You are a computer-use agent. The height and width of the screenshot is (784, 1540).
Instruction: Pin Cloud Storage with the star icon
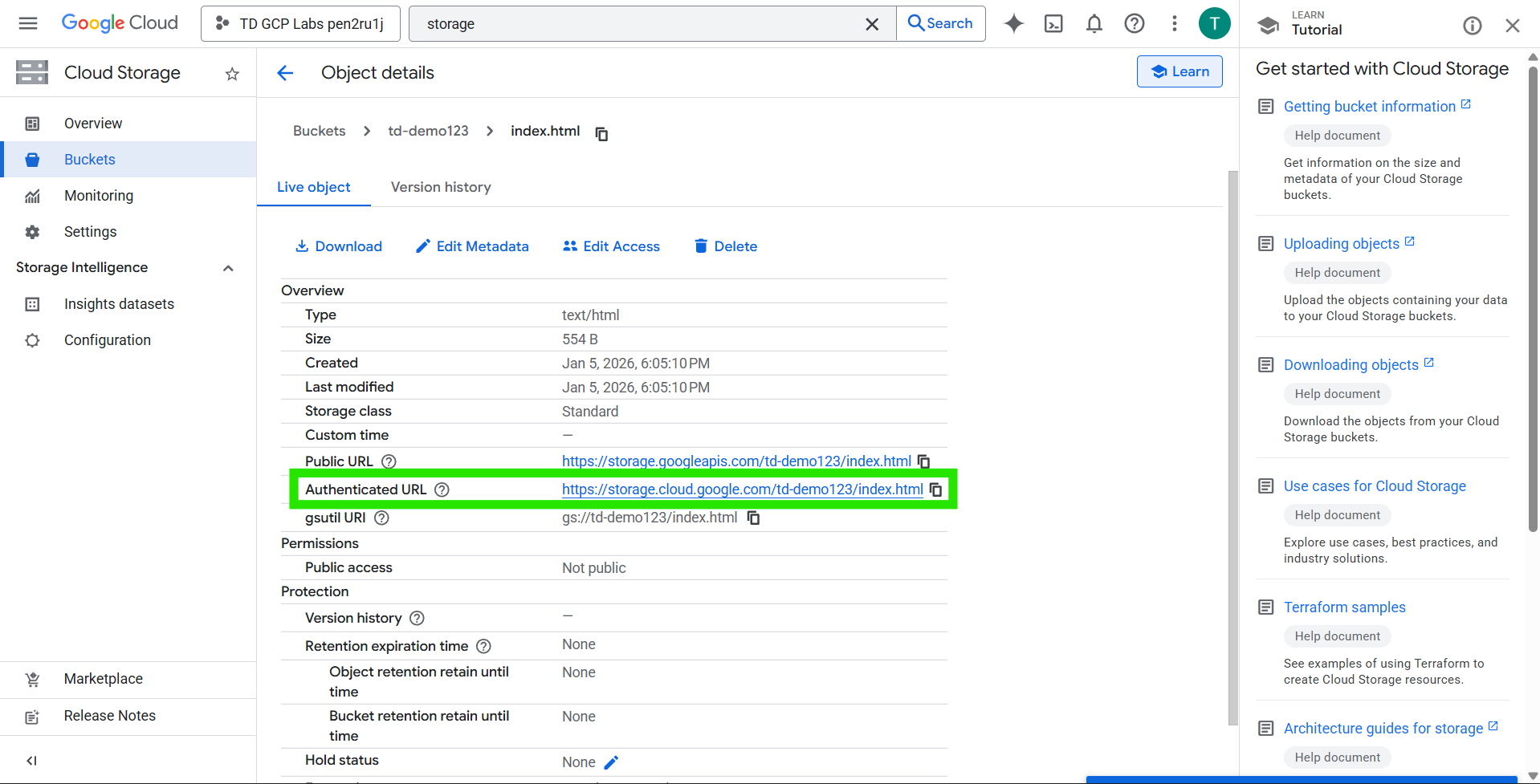(232, 74)
